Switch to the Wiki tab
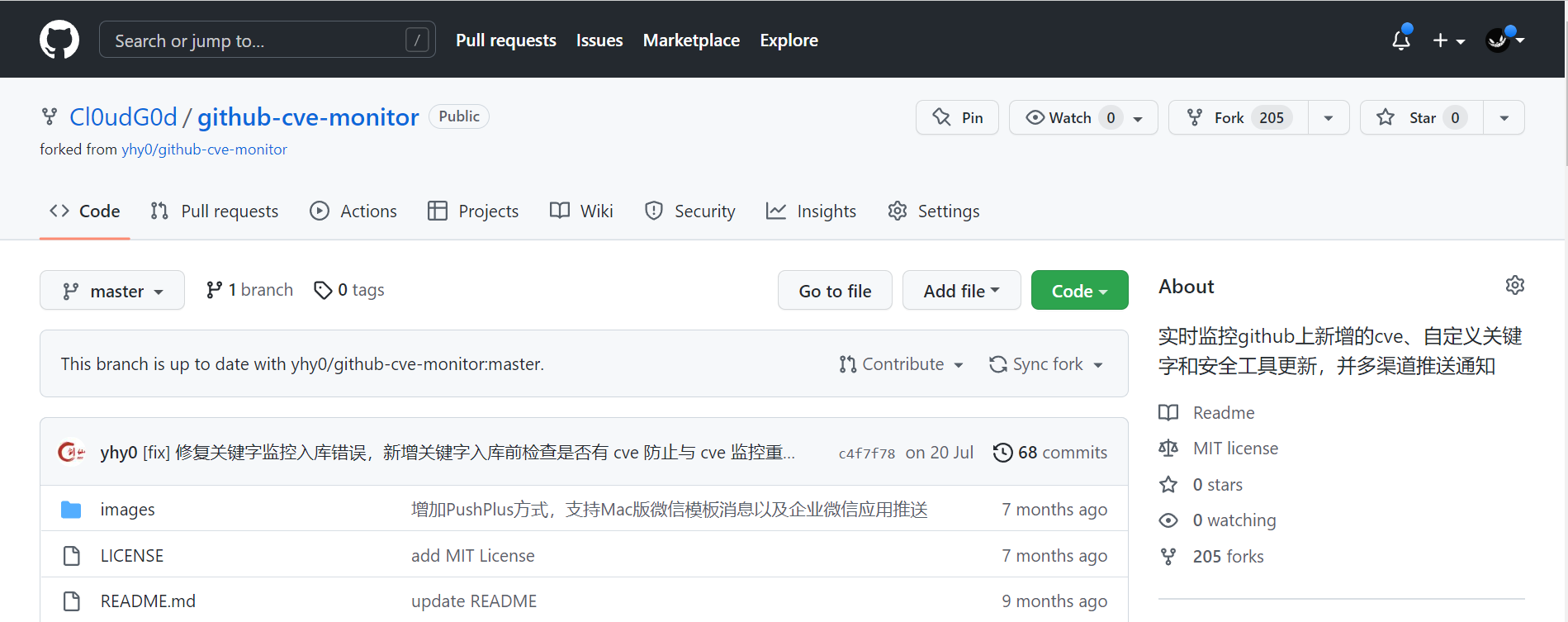1568x622 pixels. (581, 211)
